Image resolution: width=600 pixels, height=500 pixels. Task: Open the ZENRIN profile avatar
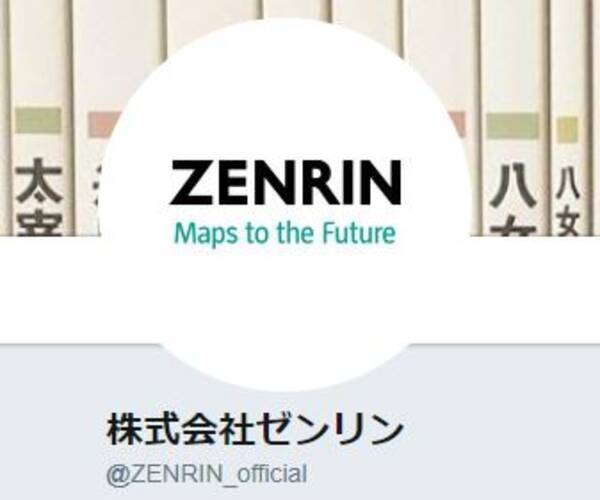tap(285, 205)
